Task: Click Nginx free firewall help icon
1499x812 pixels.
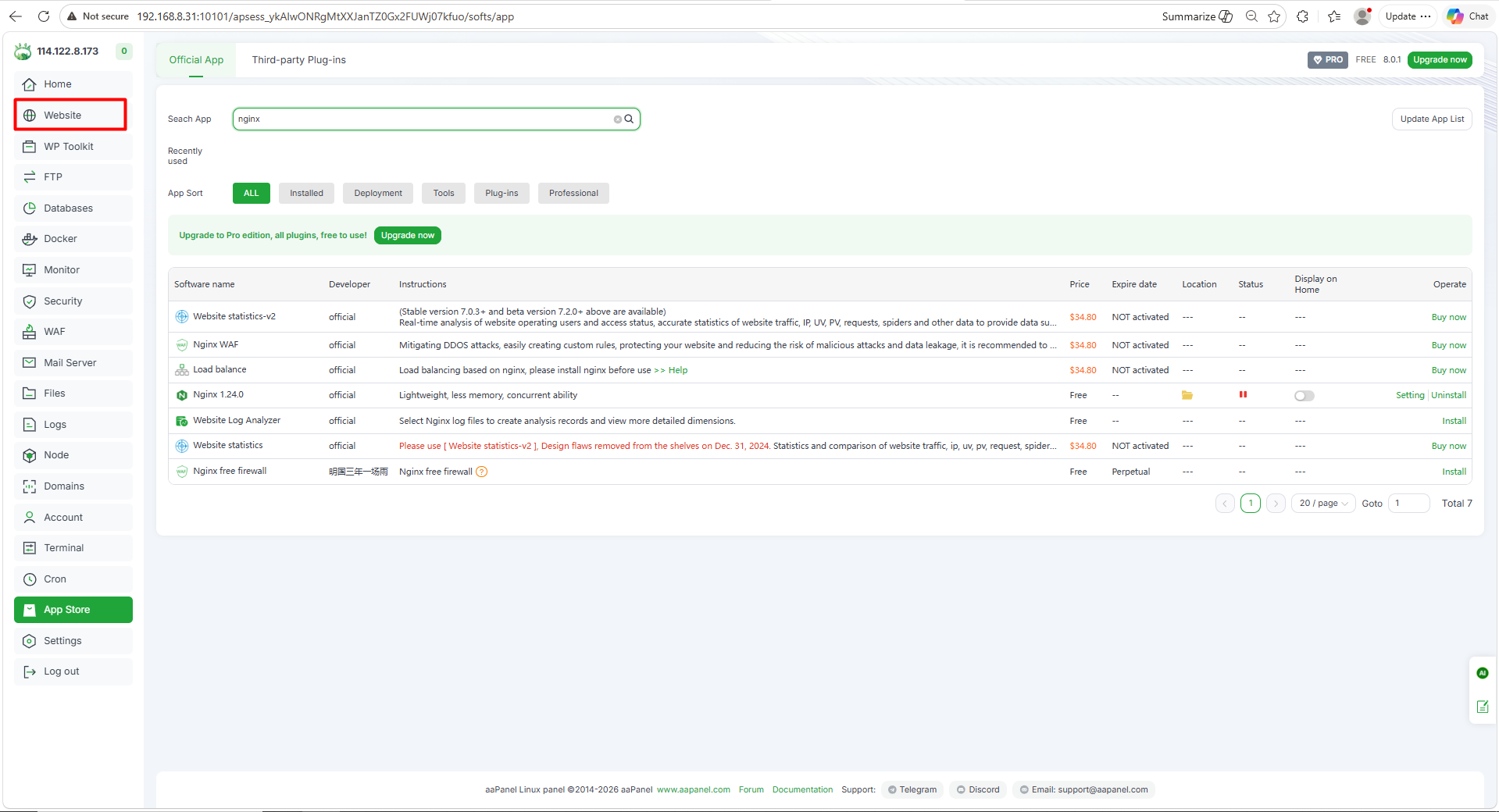Action: pos(482,472)
